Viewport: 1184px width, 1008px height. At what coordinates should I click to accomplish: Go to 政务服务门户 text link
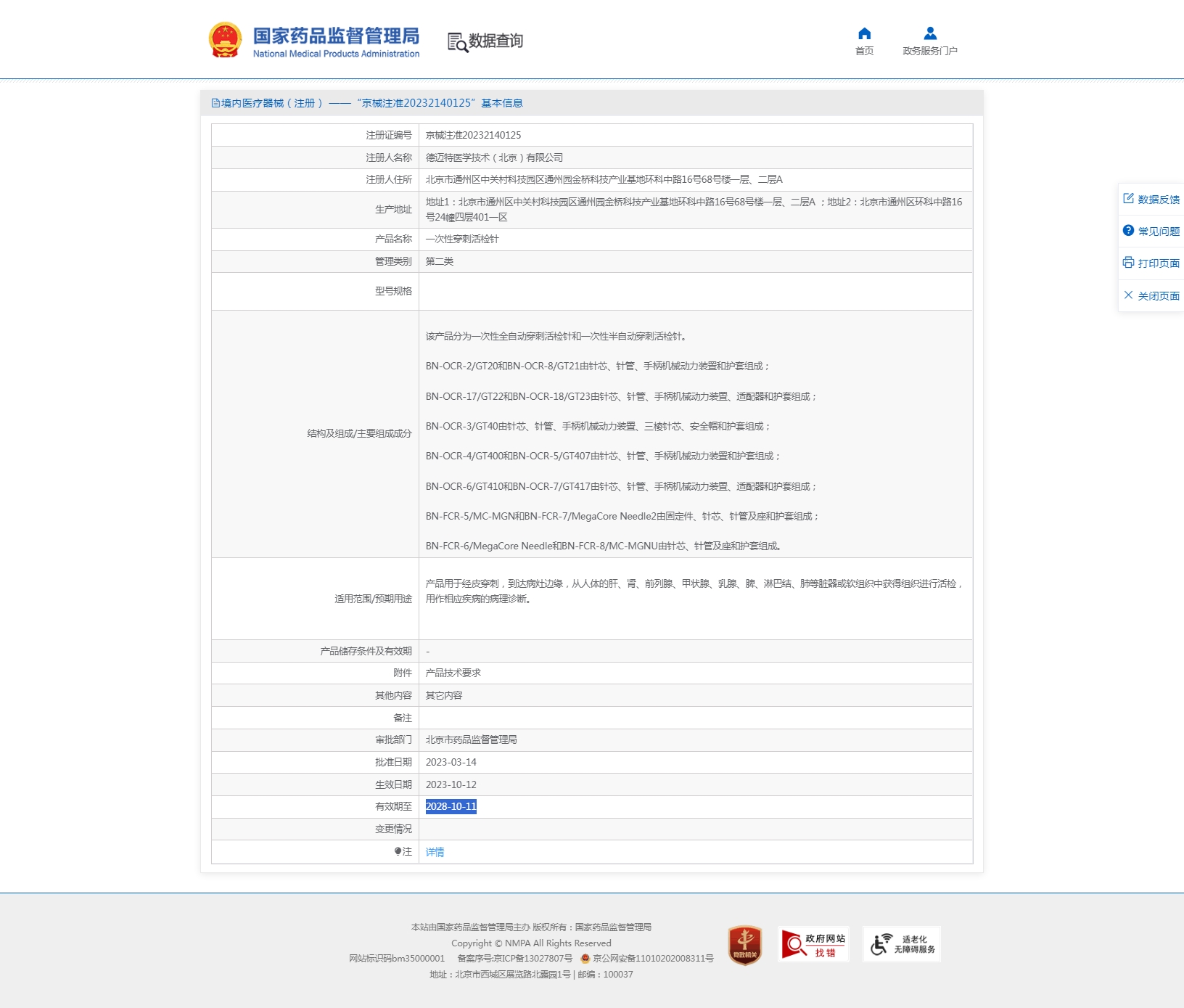click(930, 51)
